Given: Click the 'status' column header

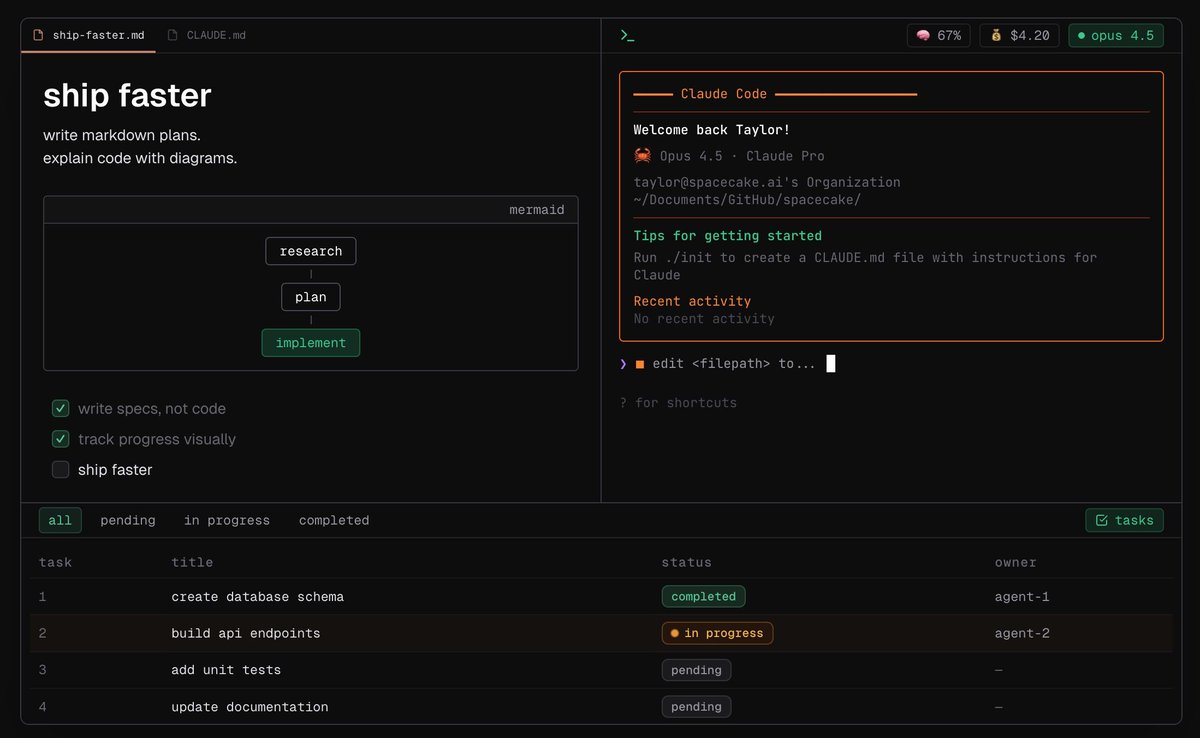Looking at the screenshot, I should (x=687, y=562).
